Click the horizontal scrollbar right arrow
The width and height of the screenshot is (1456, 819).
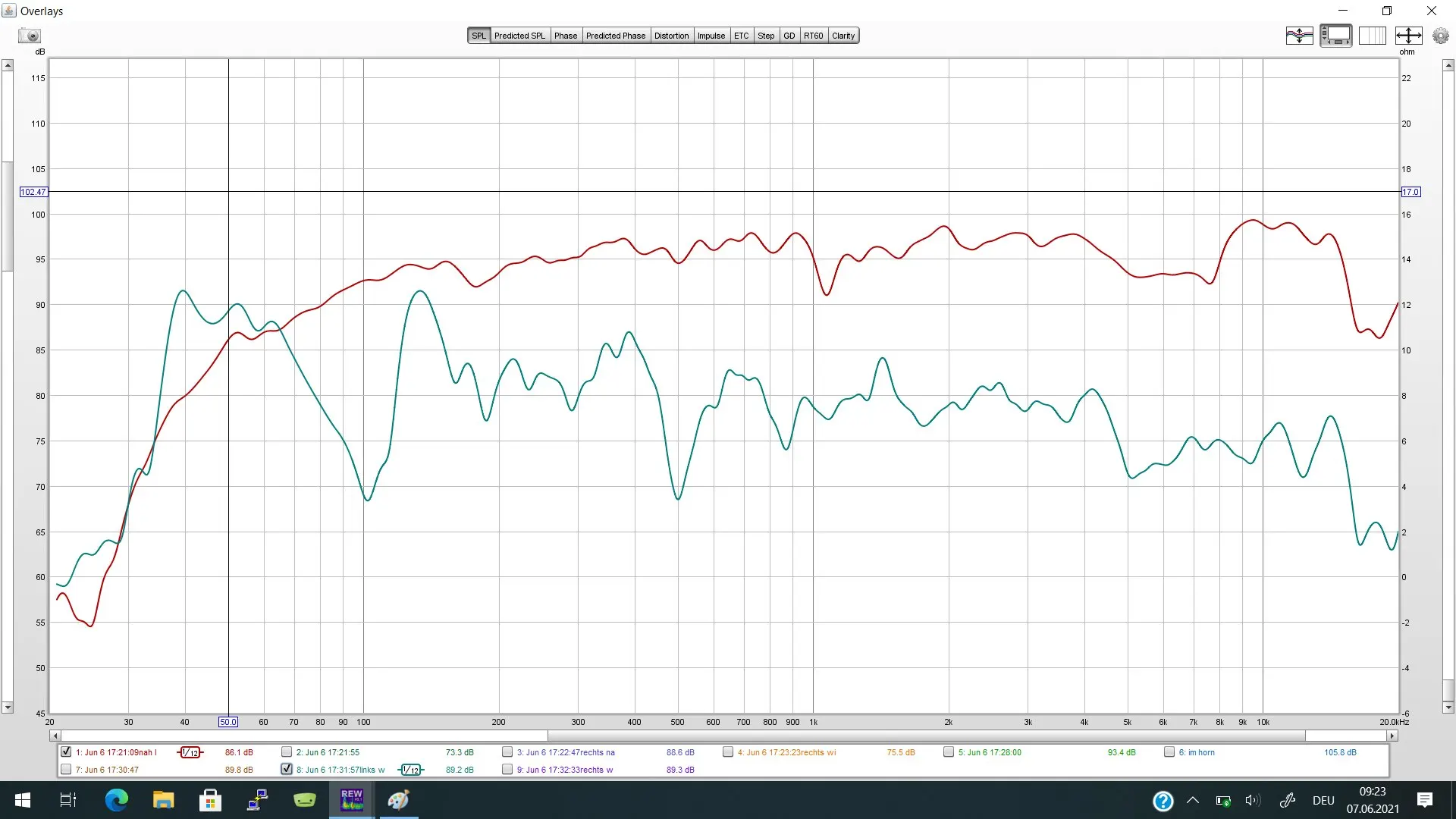[1392, 736]
